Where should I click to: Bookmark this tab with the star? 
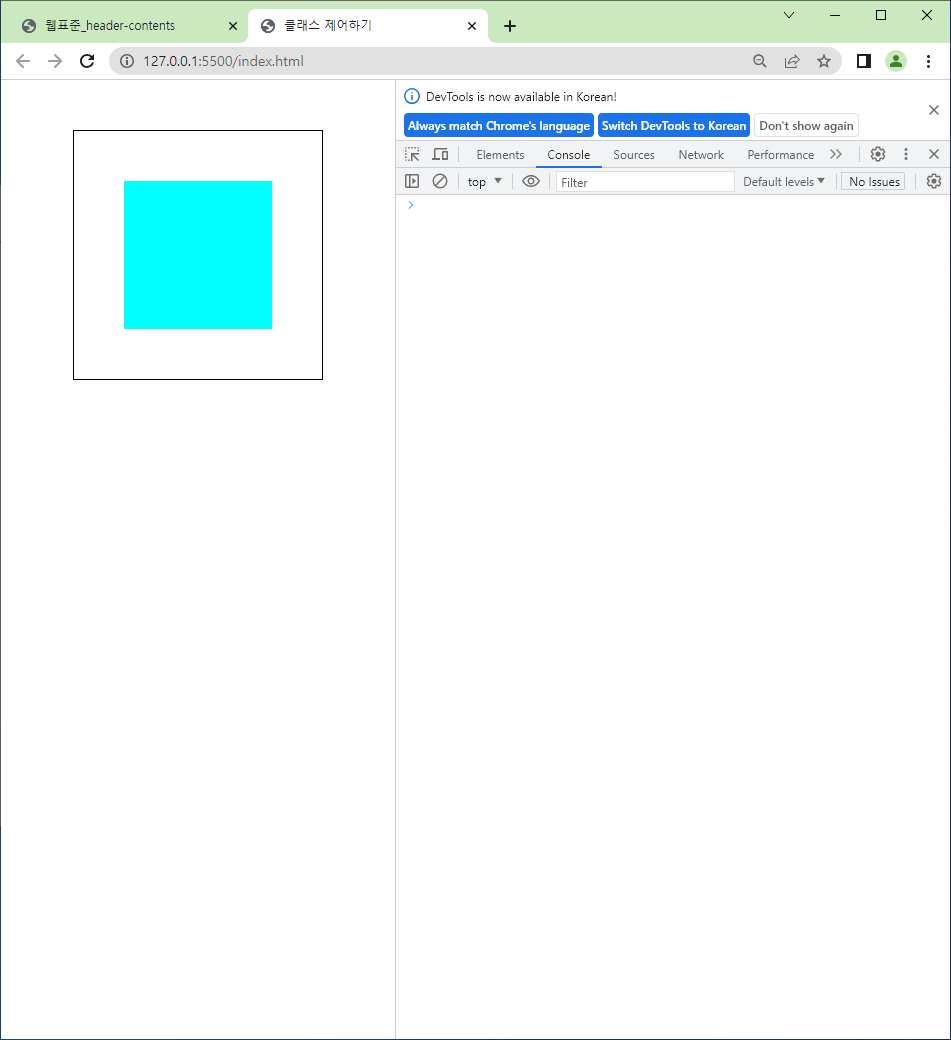(x=824, y=61)
